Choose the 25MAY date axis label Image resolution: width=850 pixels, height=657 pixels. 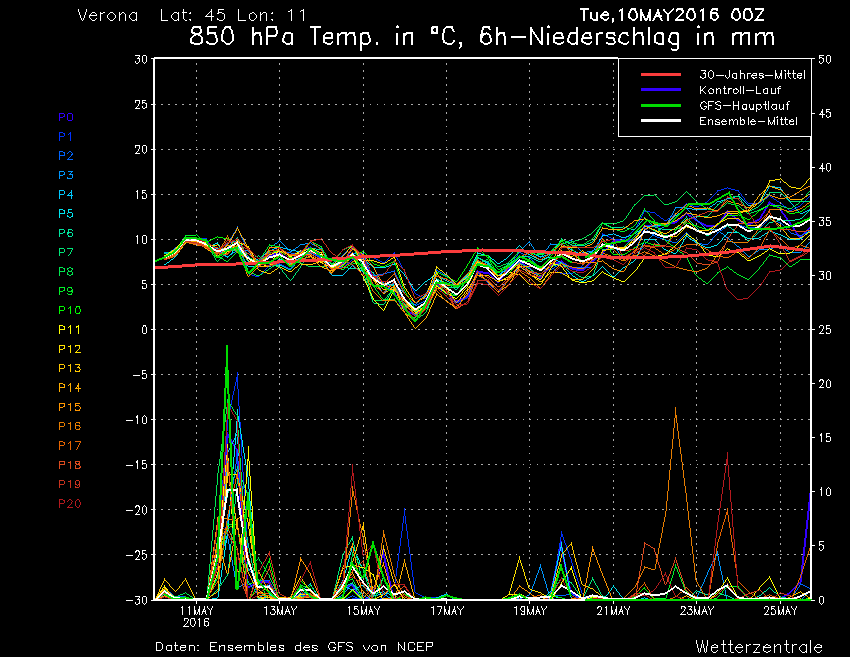click(x=780, y=611)
